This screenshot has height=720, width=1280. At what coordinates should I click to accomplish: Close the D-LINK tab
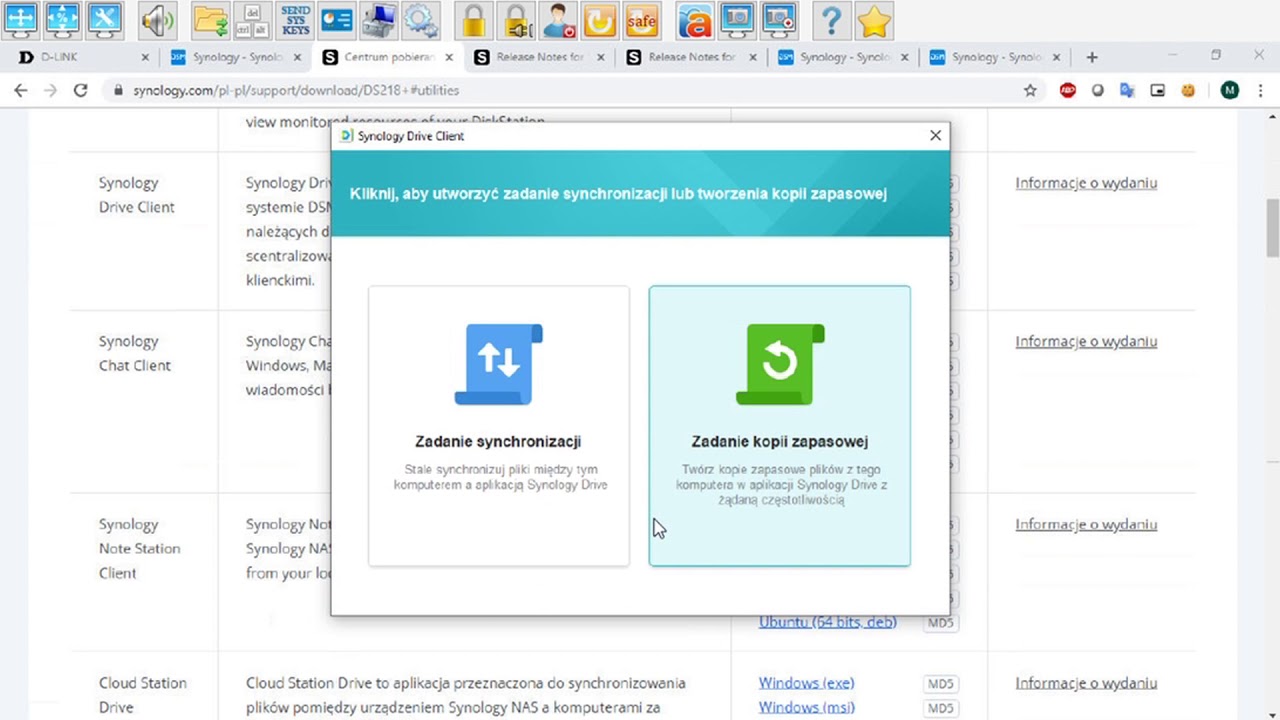(x=145, y=57)
